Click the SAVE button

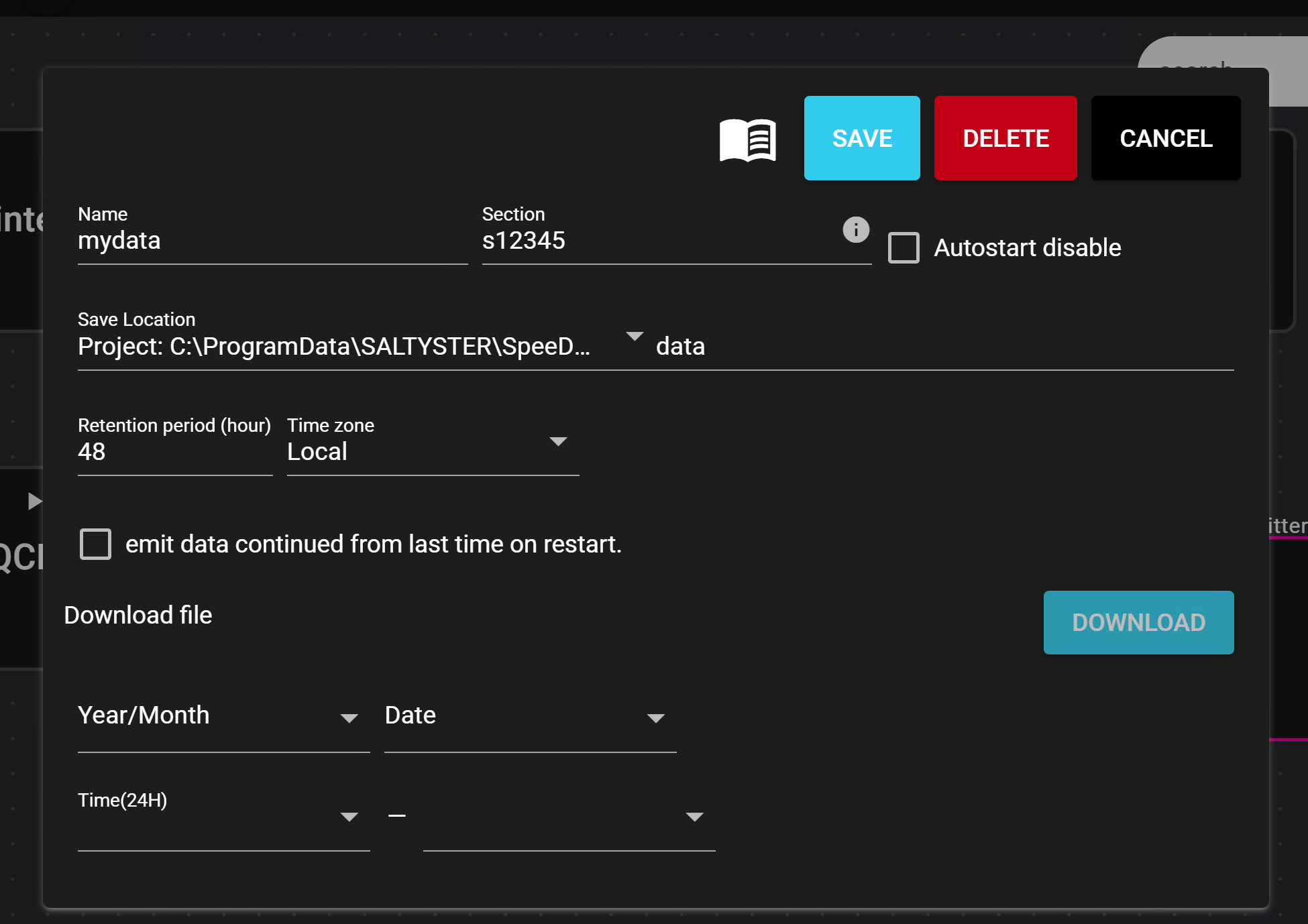(862, 138)
